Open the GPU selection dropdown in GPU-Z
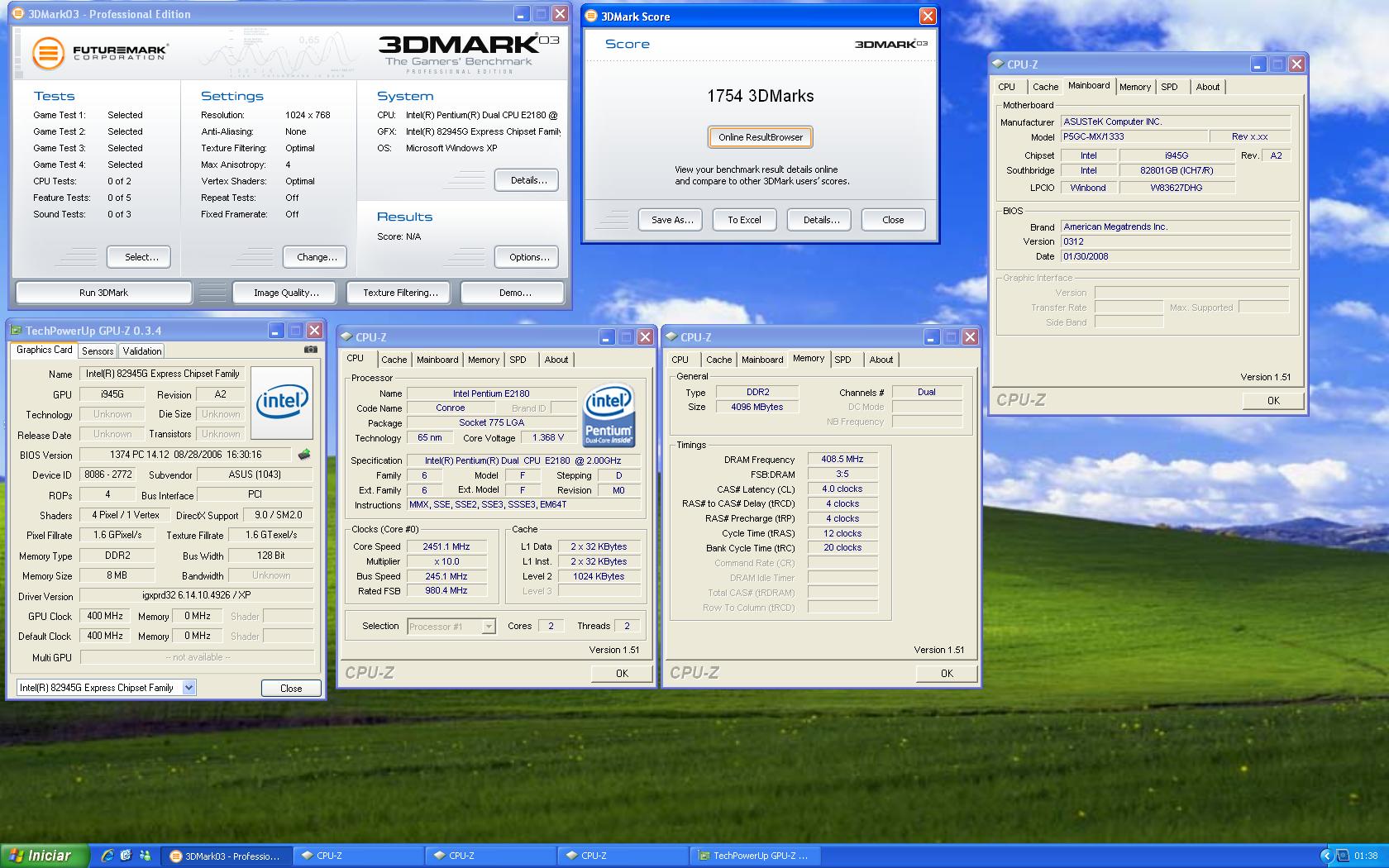Viewport: 1389px width, 868px height. pos(189,688)
